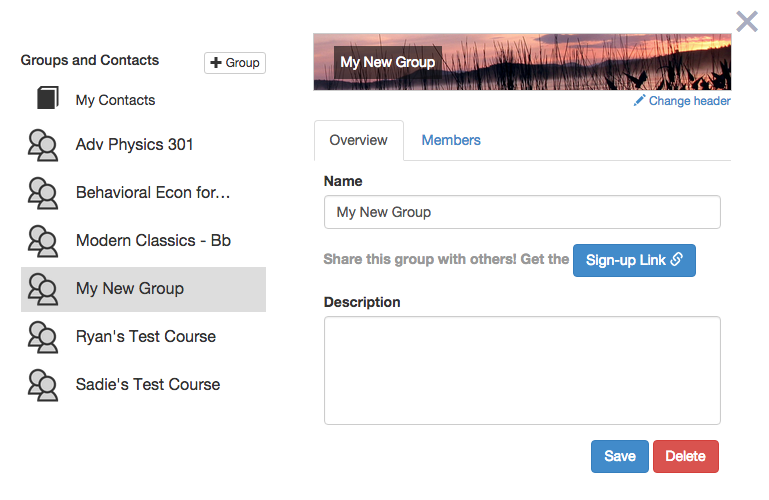Click Ryan's Test Course group icon
This screenshot has width=769, height=500.
43,338
